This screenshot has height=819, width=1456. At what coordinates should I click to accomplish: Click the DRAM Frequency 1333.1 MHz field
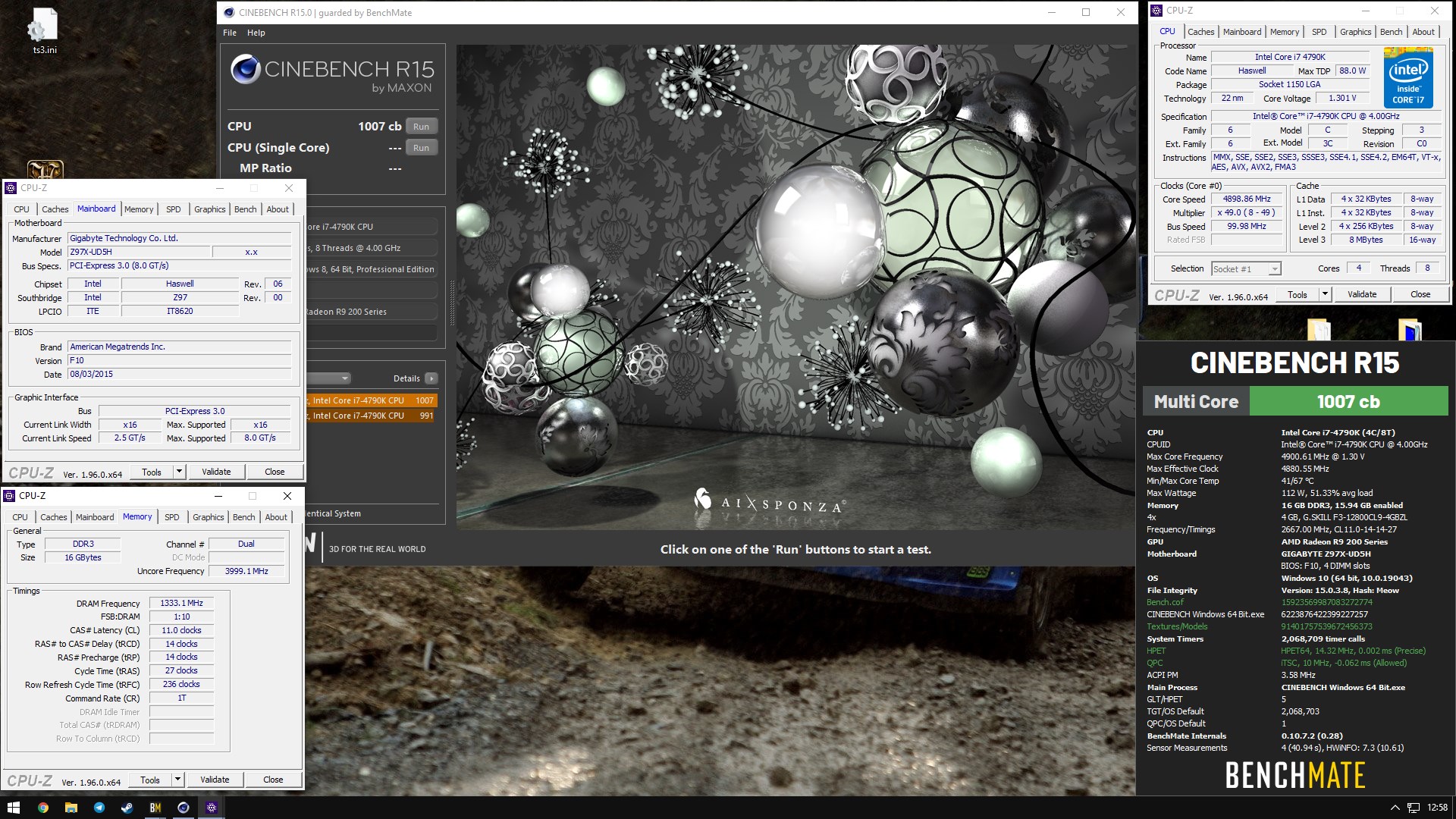tap(182, 604)
